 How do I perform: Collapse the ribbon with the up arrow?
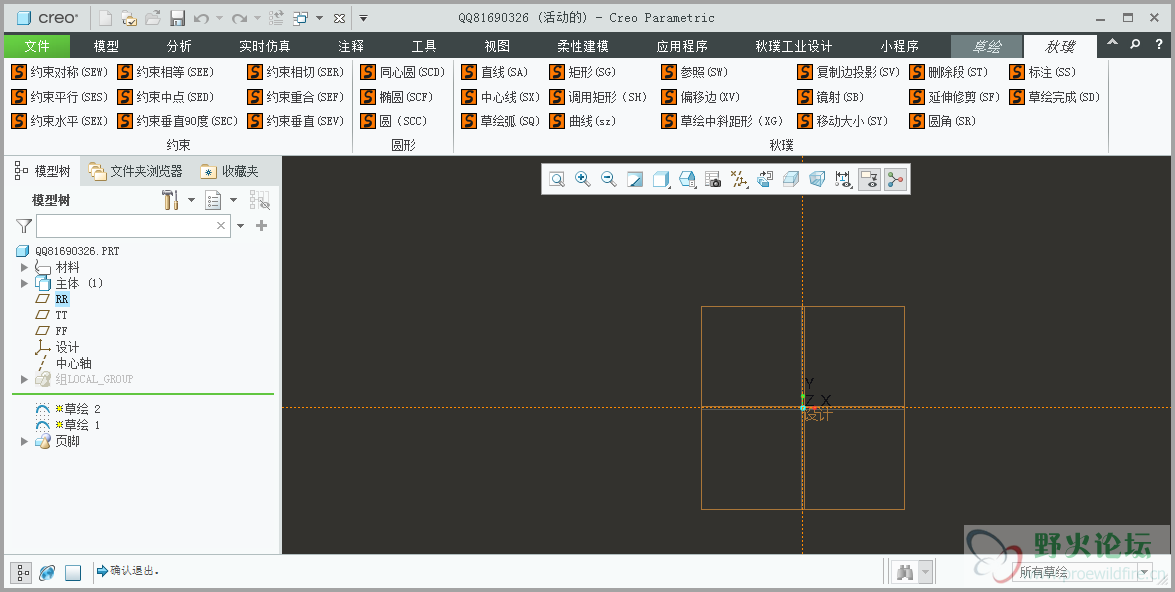[x=1112, y=43]
